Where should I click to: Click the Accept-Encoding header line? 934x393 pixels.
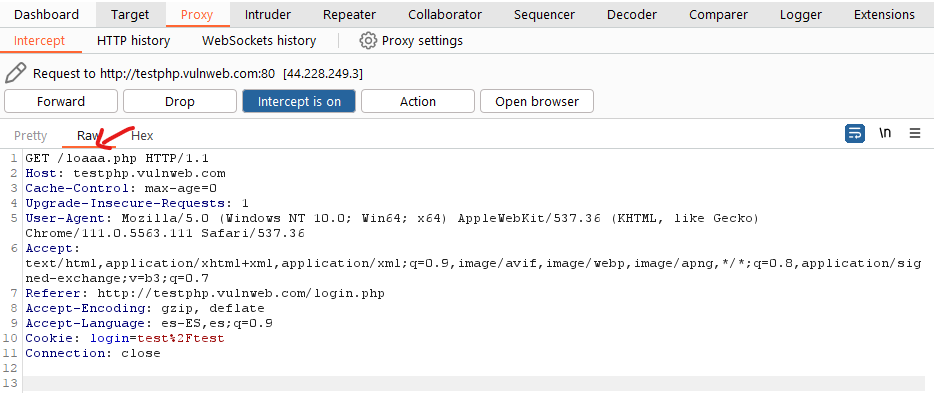click(145, 308)
